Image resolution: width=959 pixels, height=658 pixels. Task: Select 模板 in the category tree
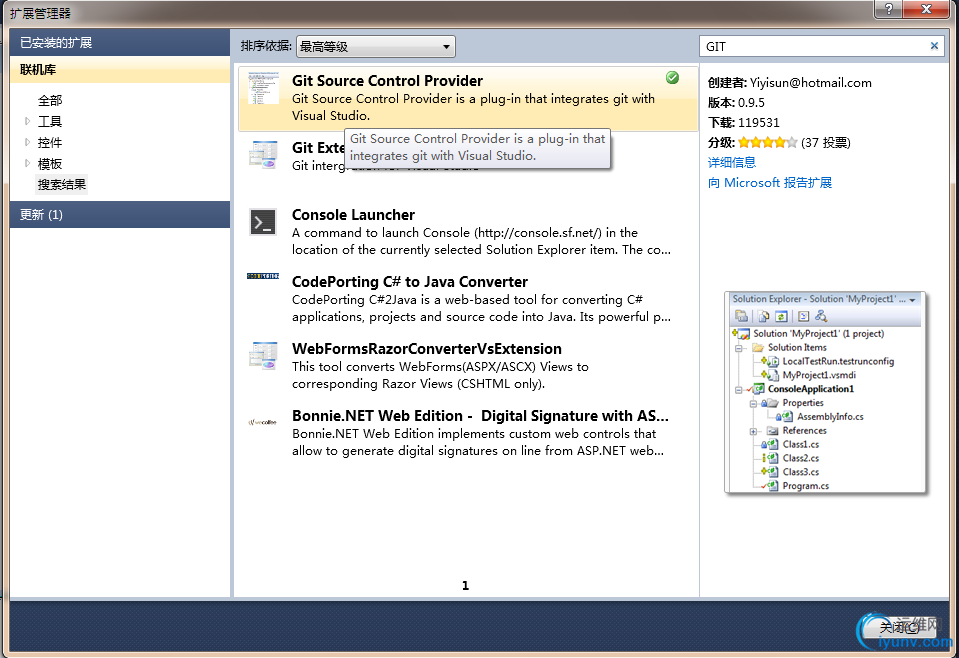pos(50,163)
